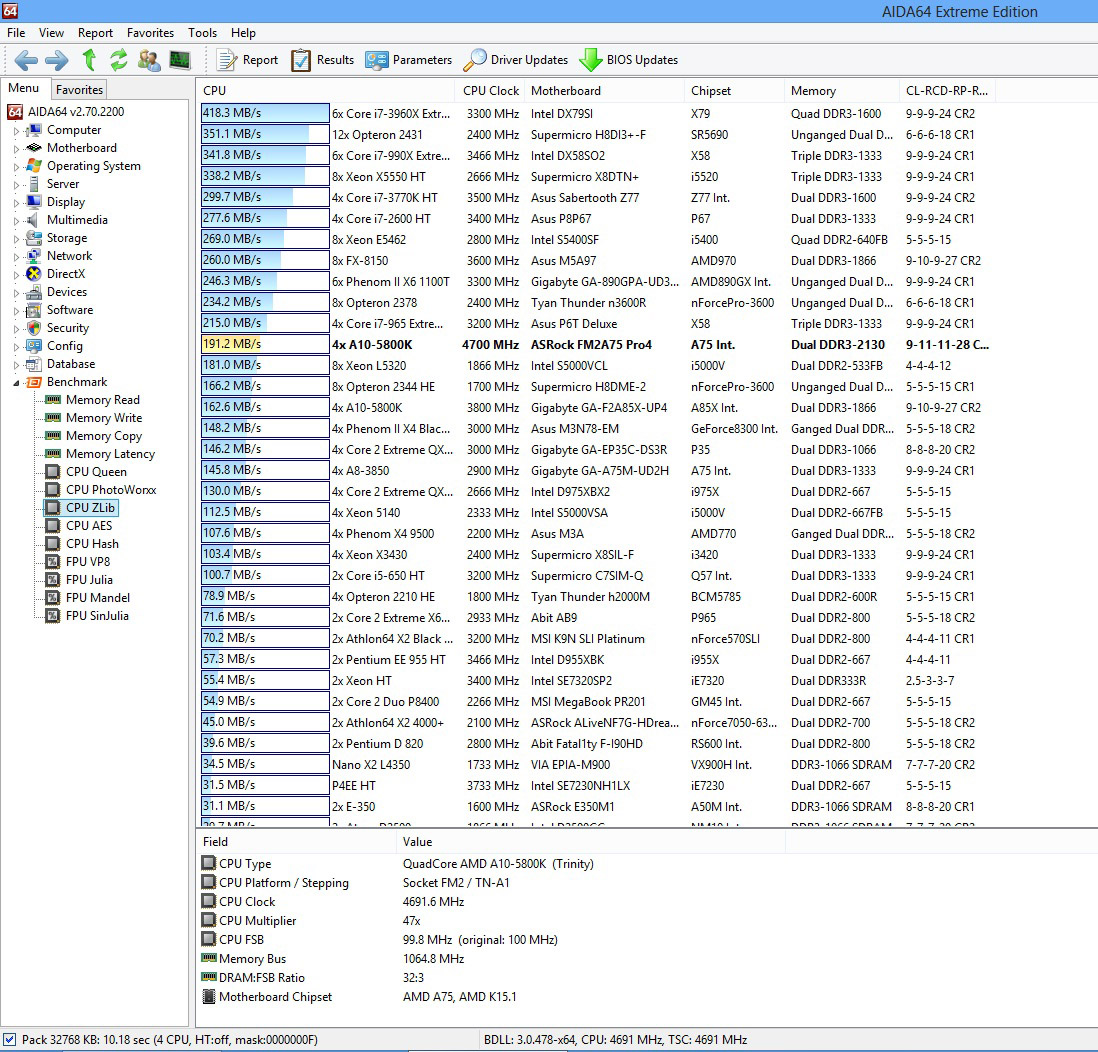Open the Tools menu
1098x1052 pixels.
202,33
